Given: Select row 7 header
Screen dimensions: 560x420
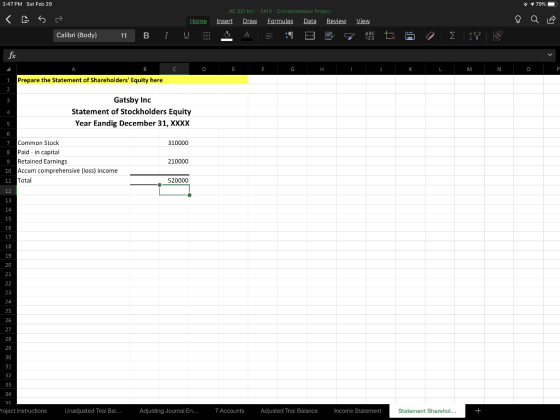Looking at the screenshot, I should [8, 143].
